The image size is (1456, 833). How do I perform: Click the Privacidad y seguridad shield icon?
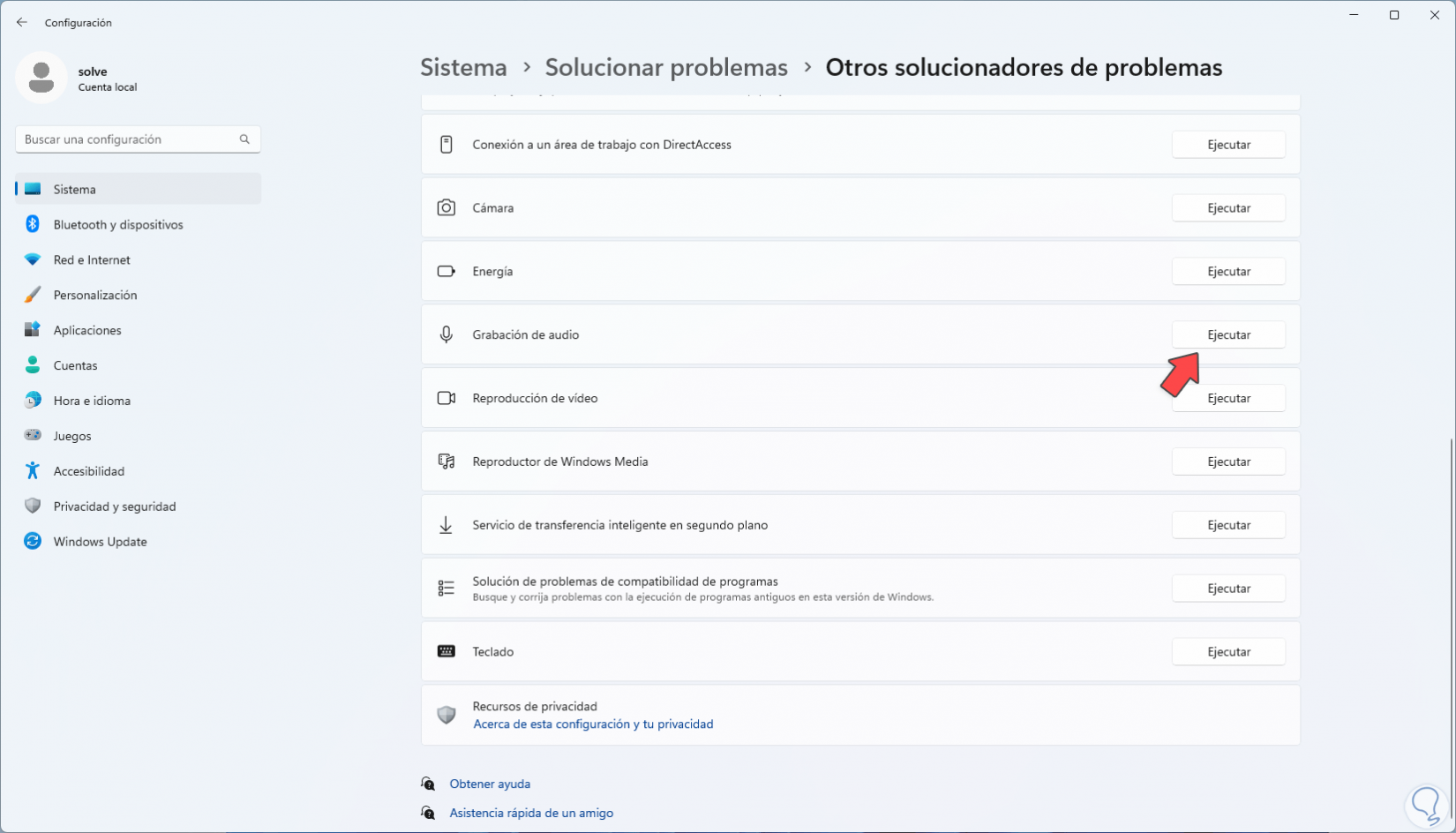coord(33,507)
